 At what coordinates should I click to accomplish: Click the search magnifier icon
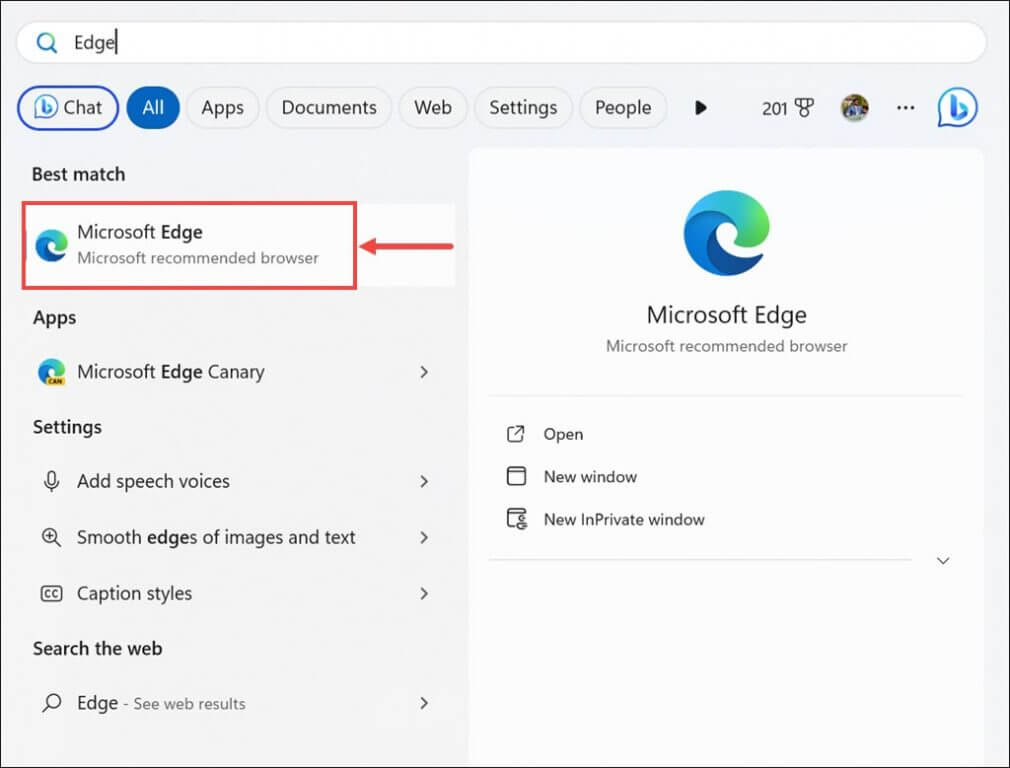pos(46,43)
